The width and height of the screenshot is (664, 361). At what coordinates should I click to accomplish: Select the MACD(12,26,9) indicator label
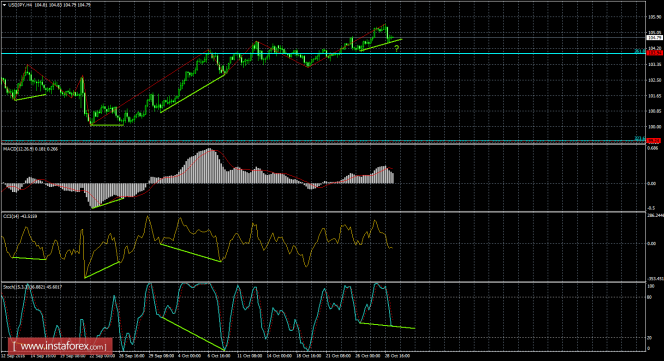[x=30, y=149]
